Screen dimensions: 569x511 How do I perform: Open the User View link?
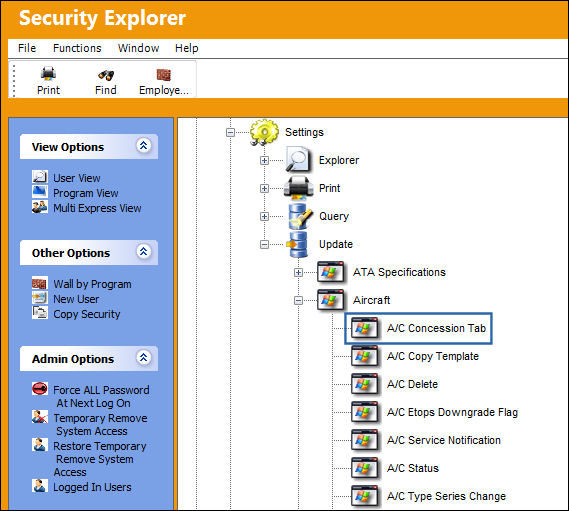click(77, 178)
